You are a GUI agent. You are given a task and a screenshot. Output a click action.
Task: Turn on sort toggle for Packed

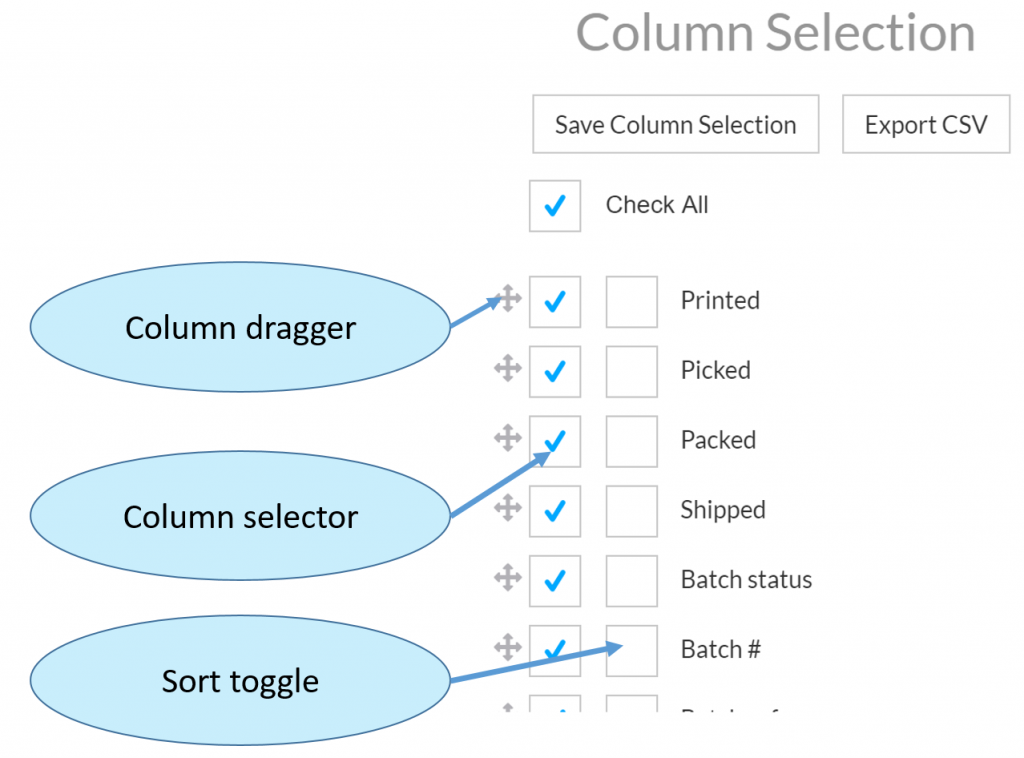(x=632, y=441)
